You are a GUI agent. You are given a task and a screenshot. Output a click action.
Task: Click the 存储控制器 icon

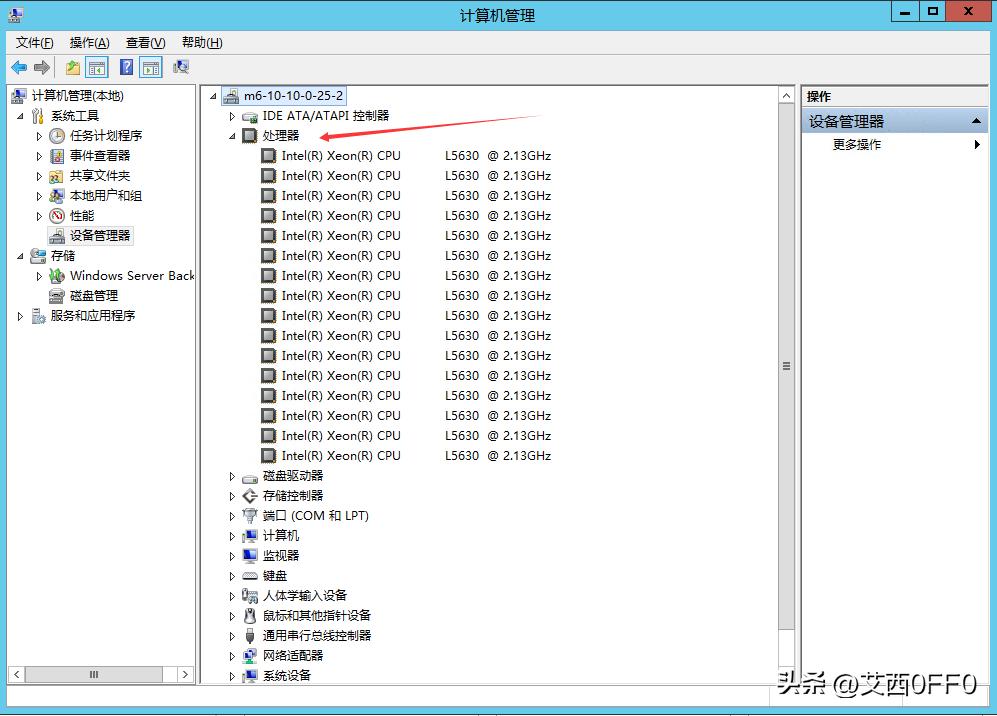250,495
